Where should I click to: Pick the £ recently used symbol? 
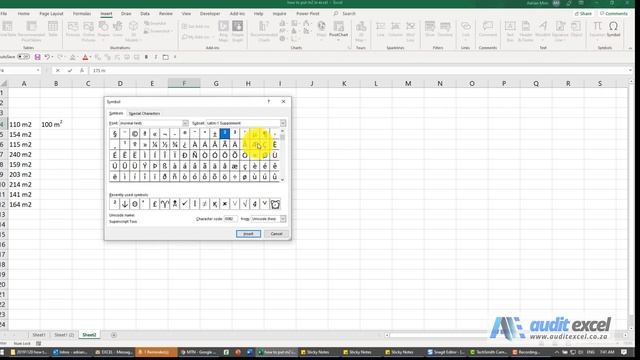(155, 204)
